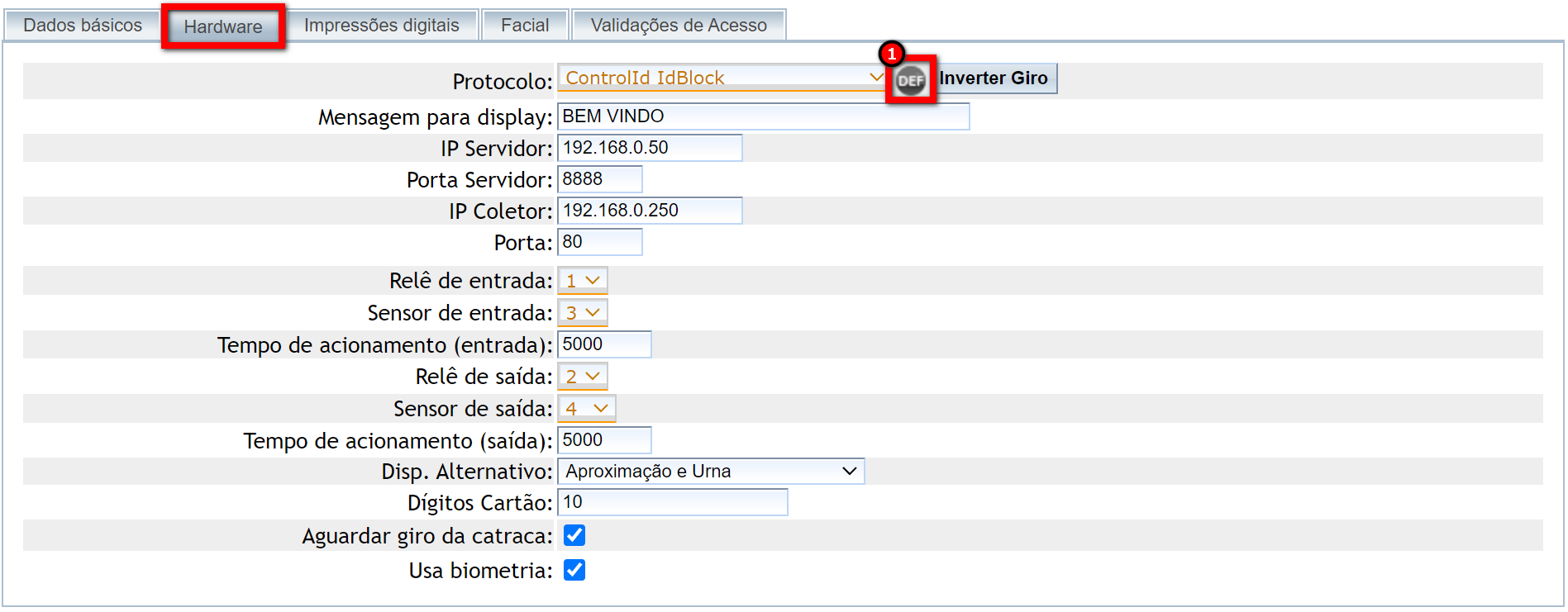Open the Sensor de saída dropdown
1568x612 pixels.
pyautogui.click(x=587, y=409)
